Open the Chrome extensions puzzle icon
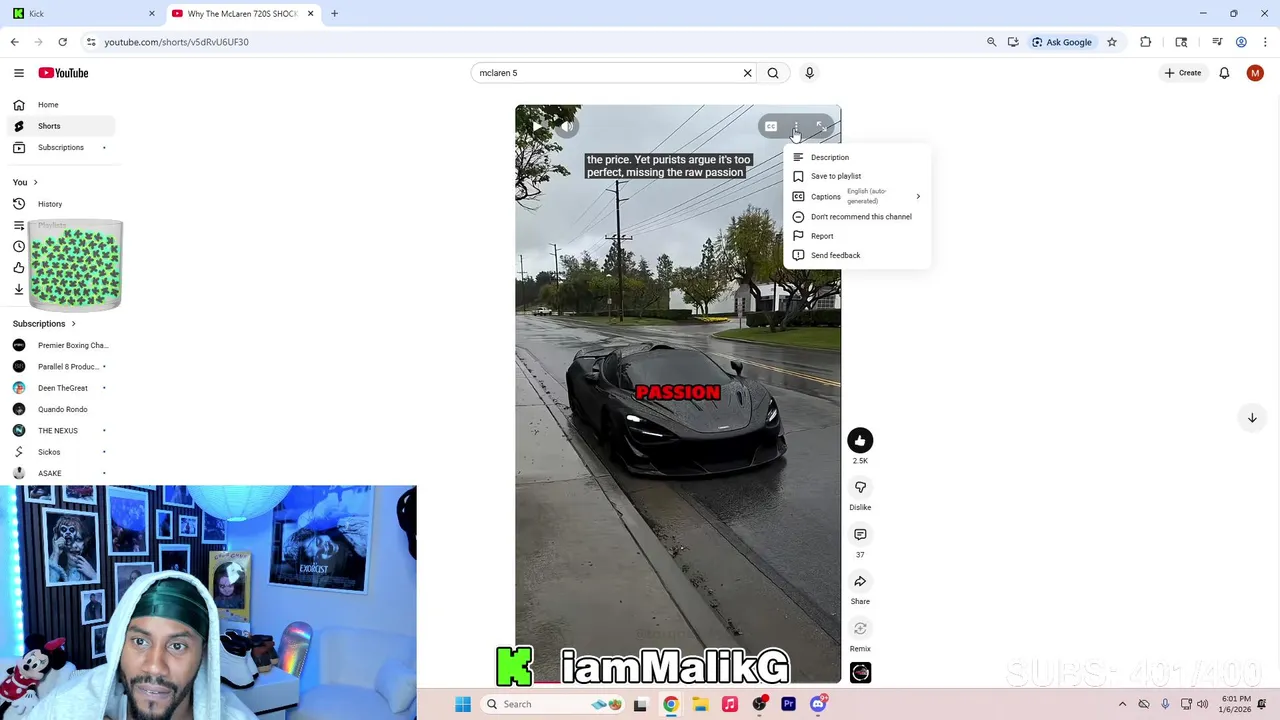1280x720 pixels. (x=1146, y=42)
